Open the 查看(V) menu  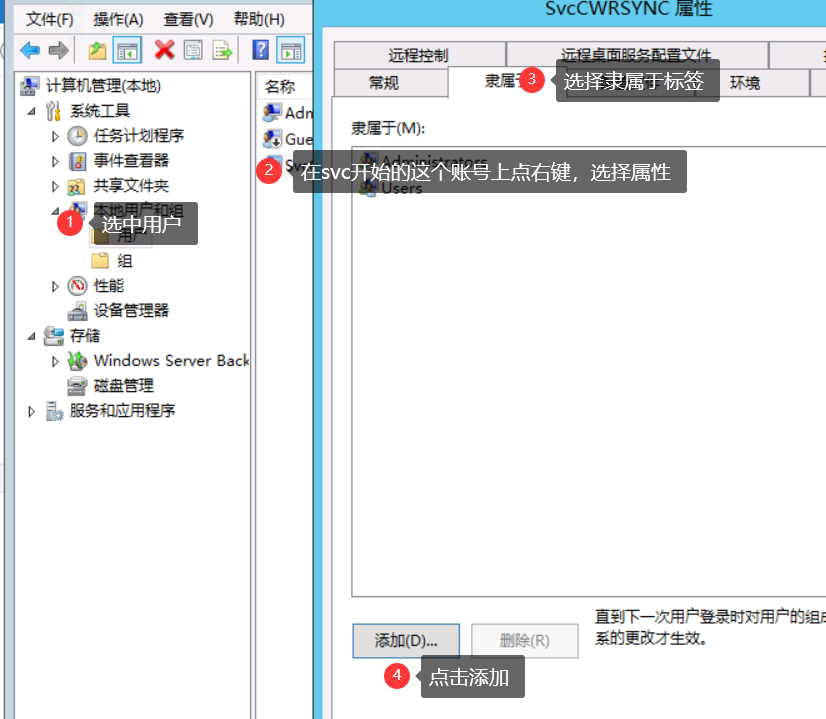(188, 19)
